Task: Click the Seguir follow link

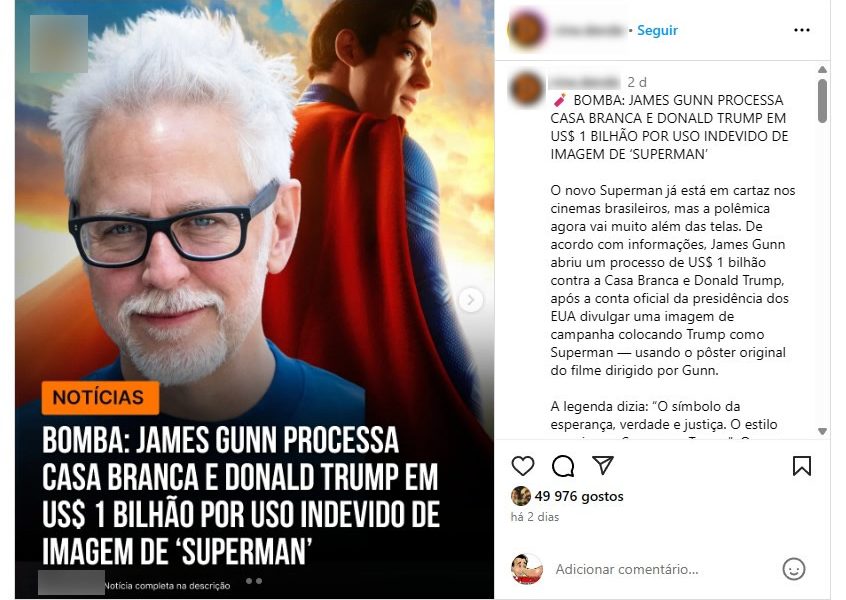Action: pyautogui.click(x=657, y=30)
